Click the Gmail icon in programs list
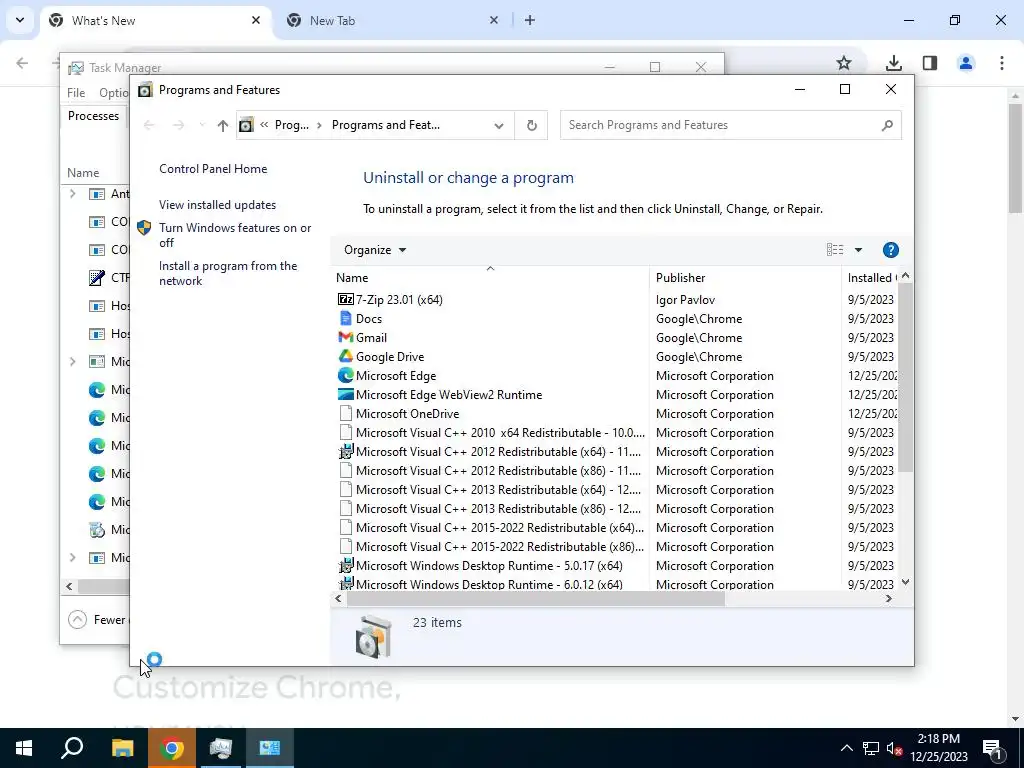 point(345,338)
